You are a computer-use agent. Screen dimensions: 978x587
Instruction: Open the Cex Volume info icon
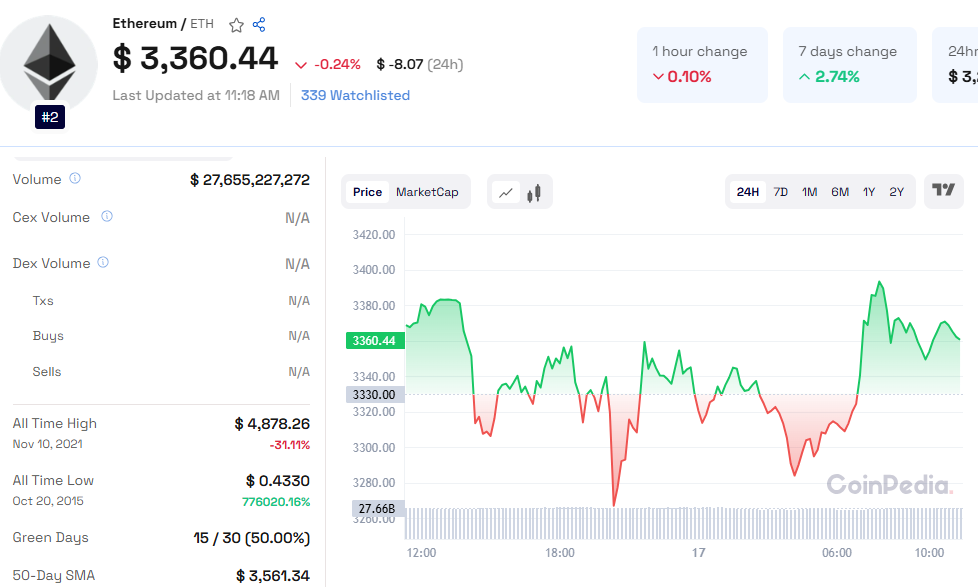coord(107,216)
